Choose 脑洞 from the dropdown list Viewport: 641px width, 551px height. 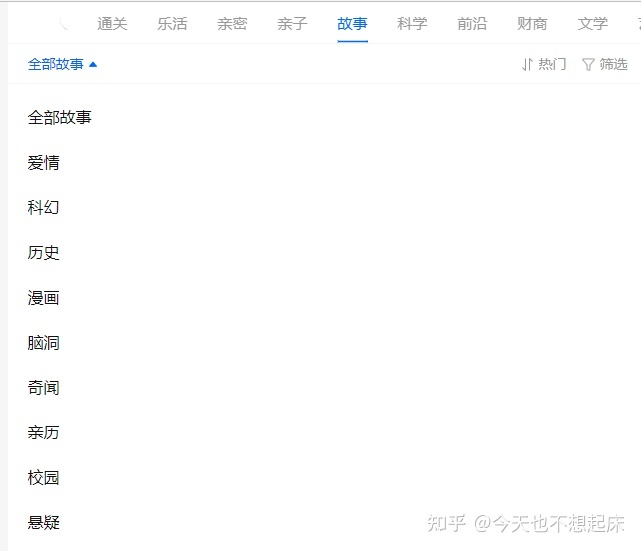[x=43, y=343]
